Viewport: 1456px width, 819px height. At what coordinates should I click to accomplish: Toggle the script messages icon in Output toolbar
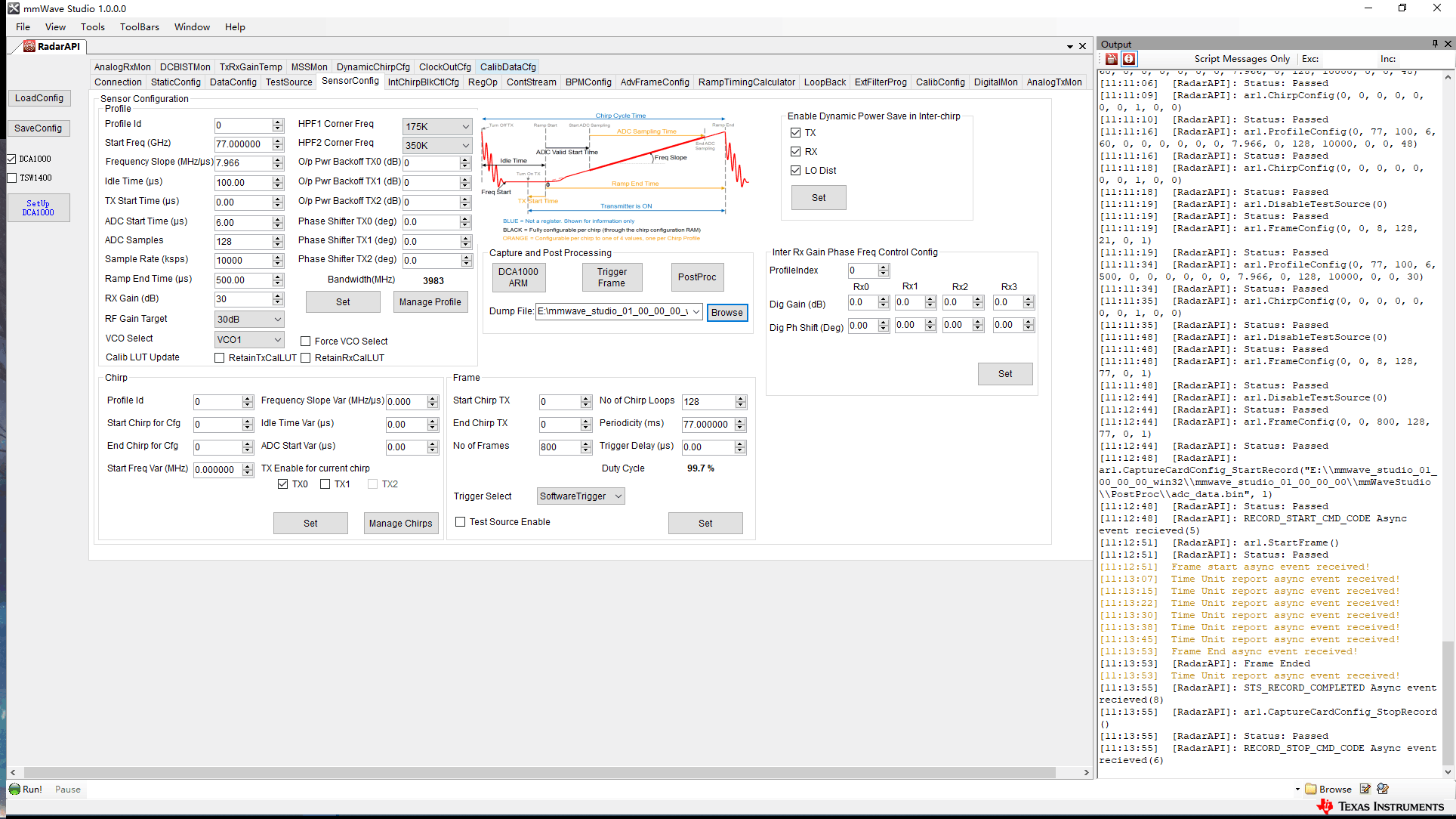(x=1129, y=59)
